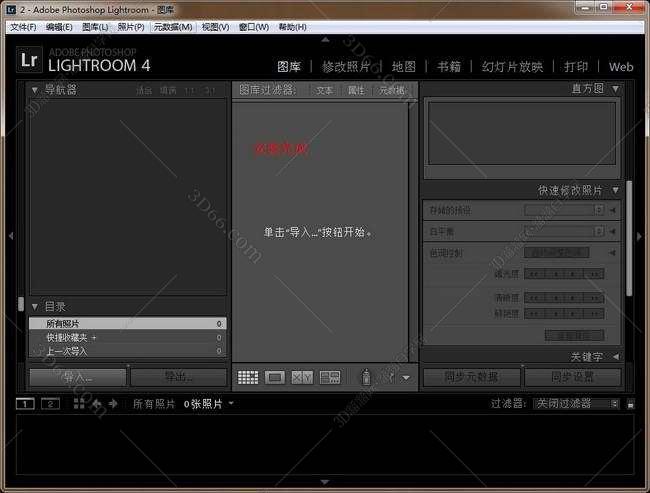This screenshot has width=650, height=493.
Task: Hide the bottom filmstrip panel arrow
Action: click(x=325, y=482)
